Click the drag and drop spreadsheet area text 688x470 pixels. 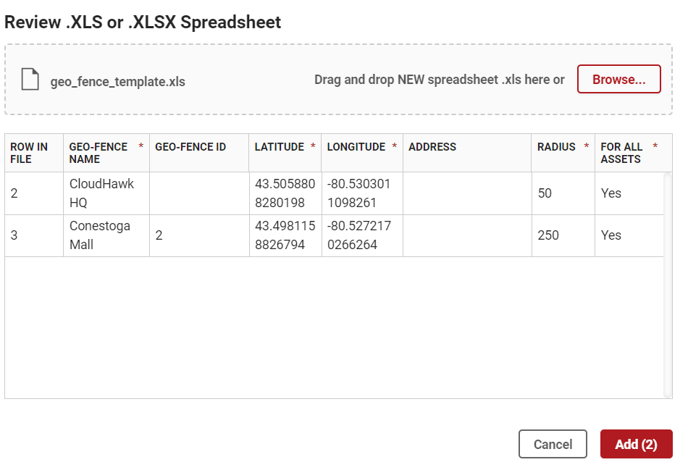[439, 80]
